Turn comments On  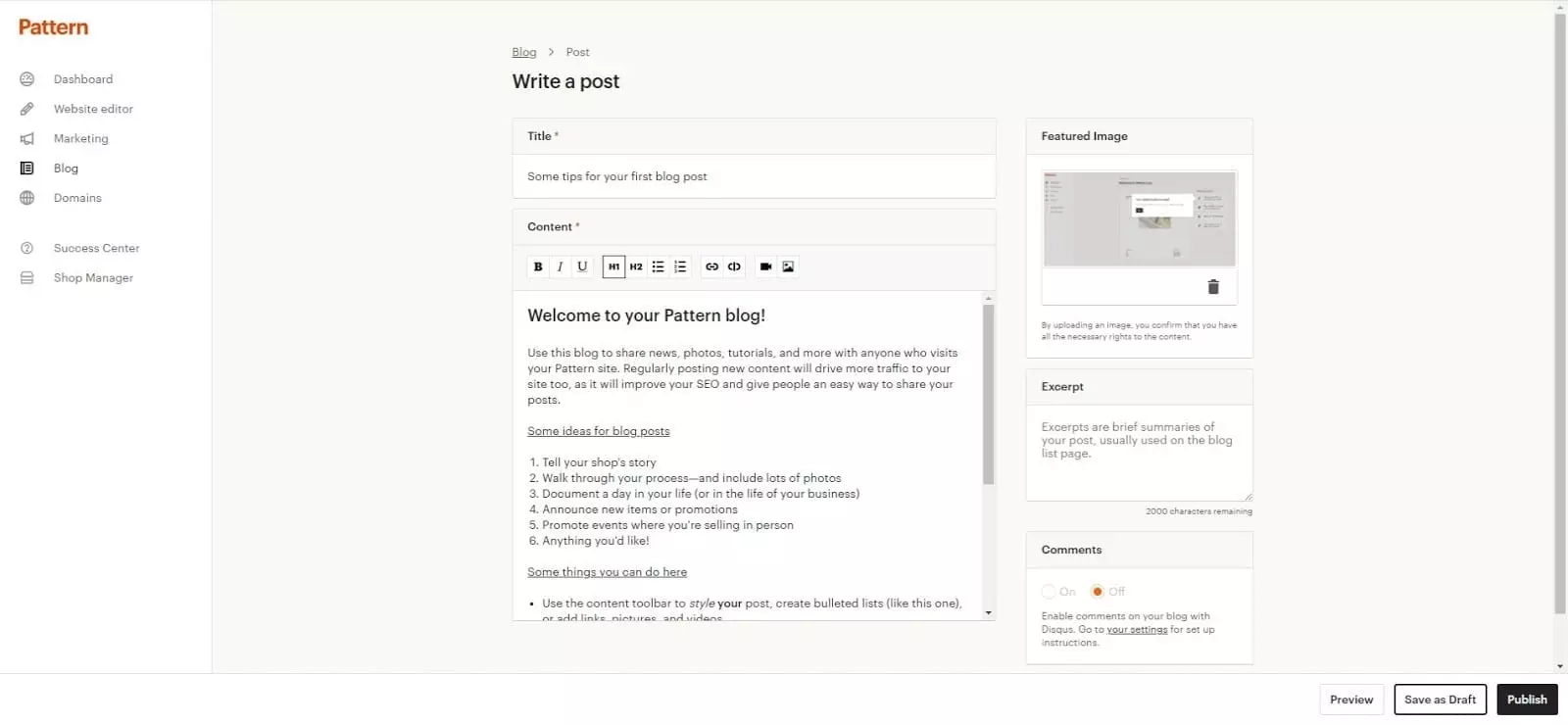coord(1048,591)
